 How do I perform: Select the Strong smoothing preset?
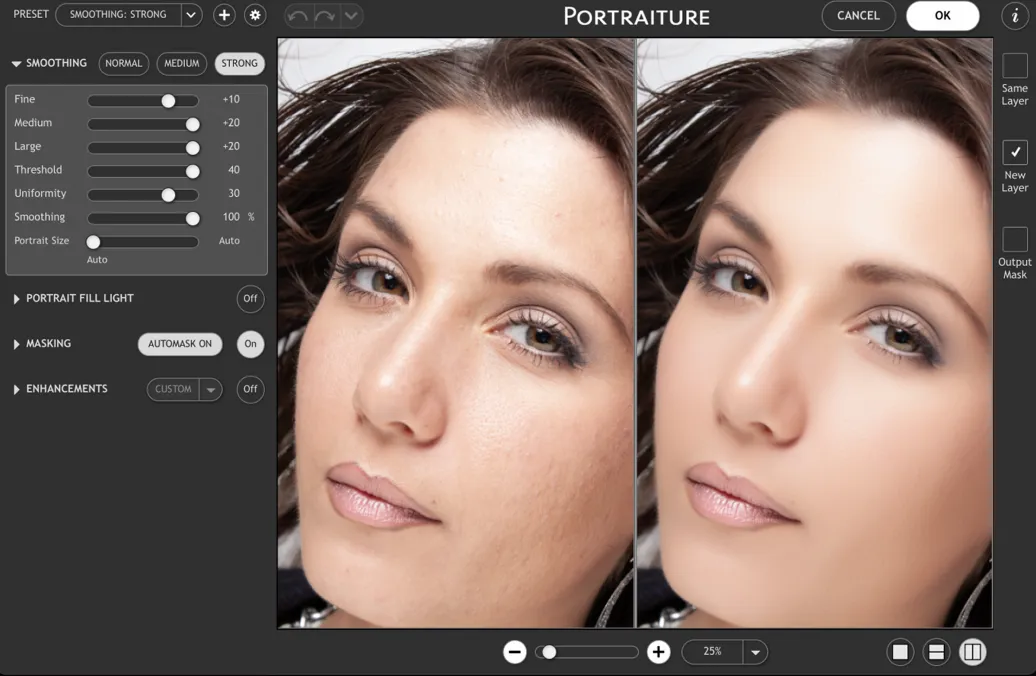[239, 63]
